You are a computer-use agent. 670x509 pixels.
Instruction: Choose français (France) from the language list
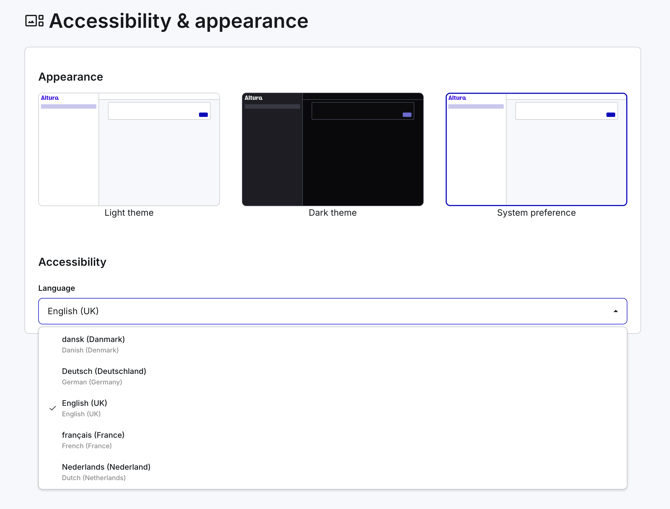point(332,440)
